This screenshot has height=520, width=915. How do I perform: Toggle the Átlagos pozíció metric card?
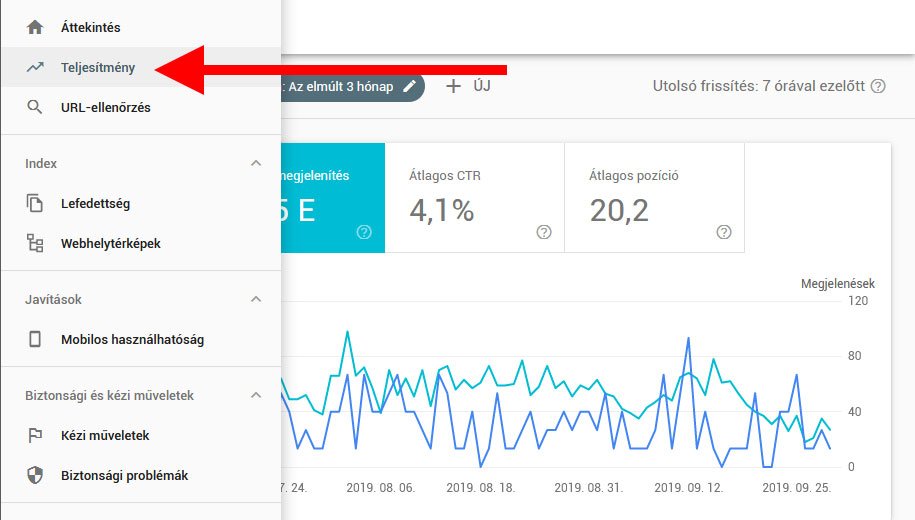654,197
